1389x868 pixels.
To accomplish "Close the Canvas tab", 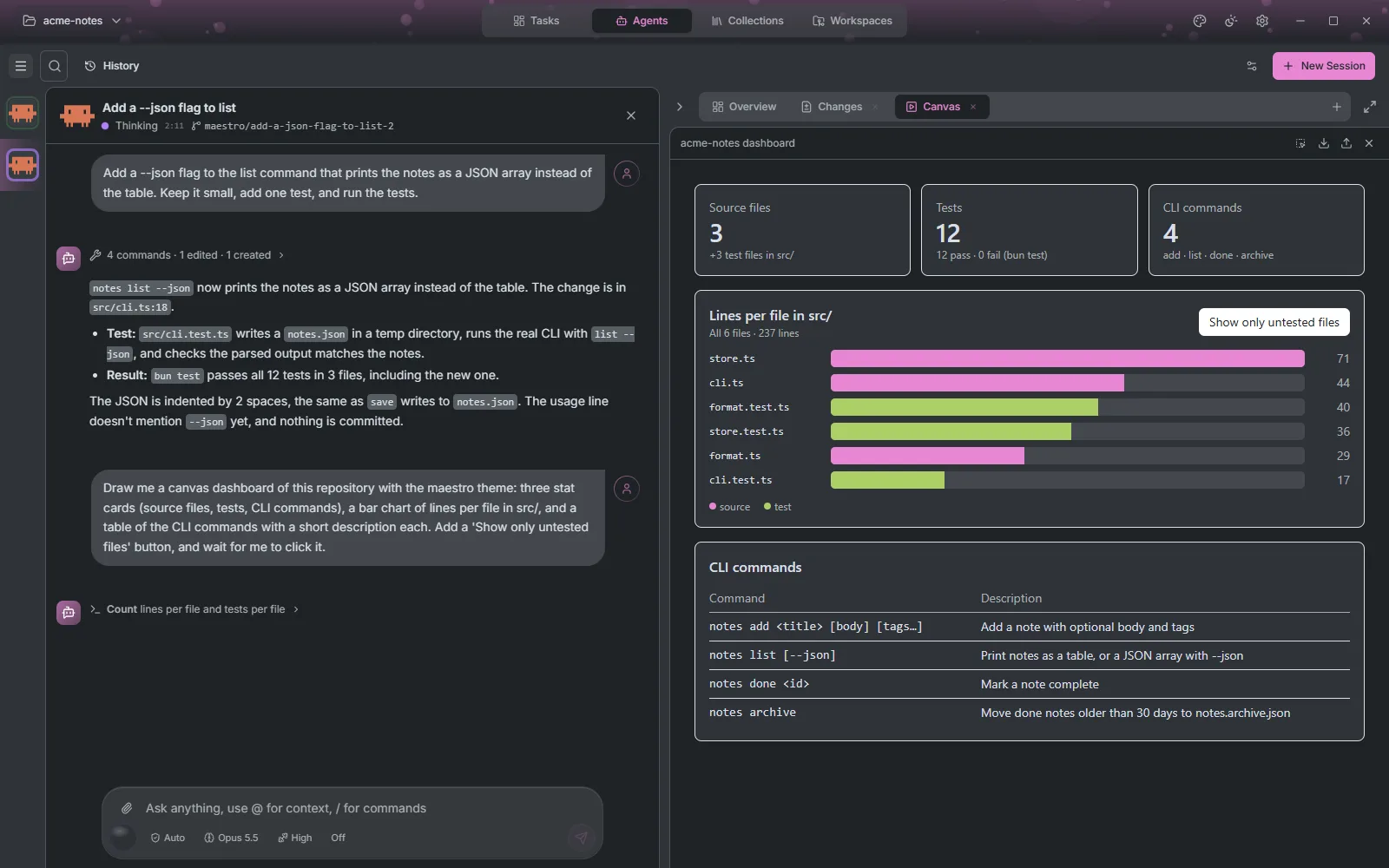I will (x=973, y=107).
